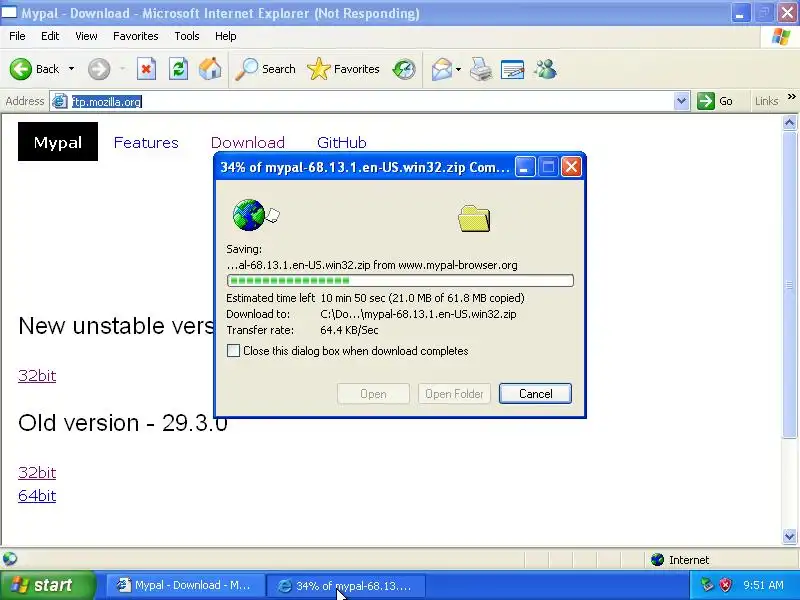The width and height of the screenshot is (800, 600).
Task: Open Favorites pane with star icon
Action: tap(343, 69)
